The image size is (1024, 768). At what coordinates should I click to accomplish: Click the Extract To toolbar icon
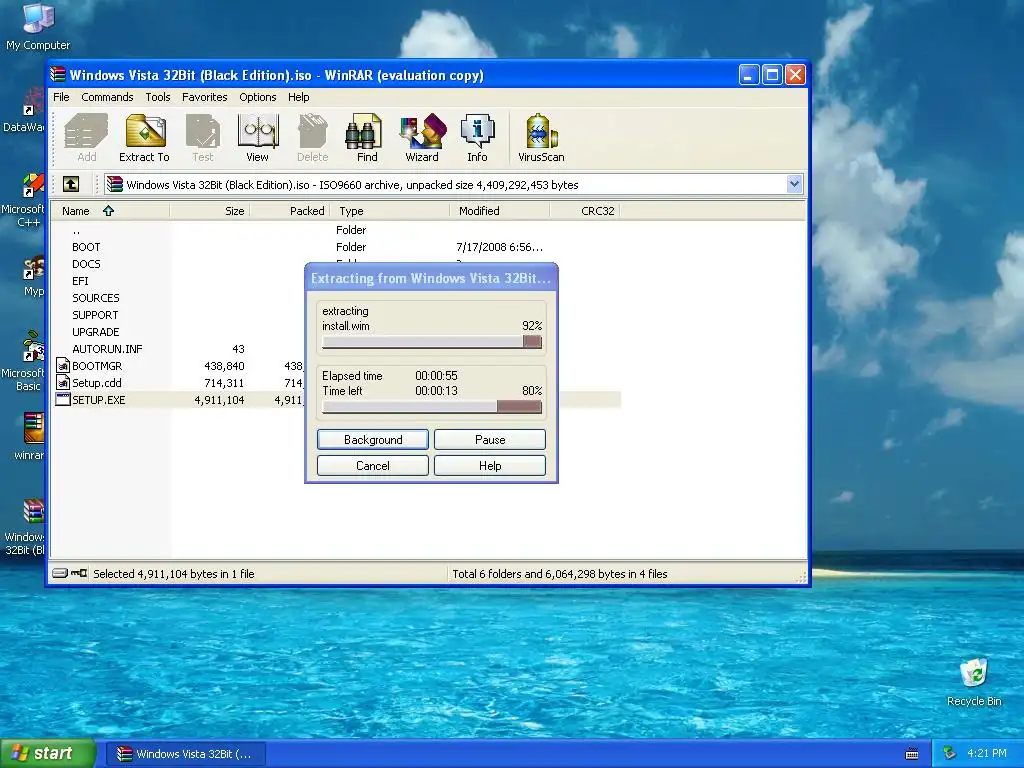pyautogui.click(x=144, y=137)
